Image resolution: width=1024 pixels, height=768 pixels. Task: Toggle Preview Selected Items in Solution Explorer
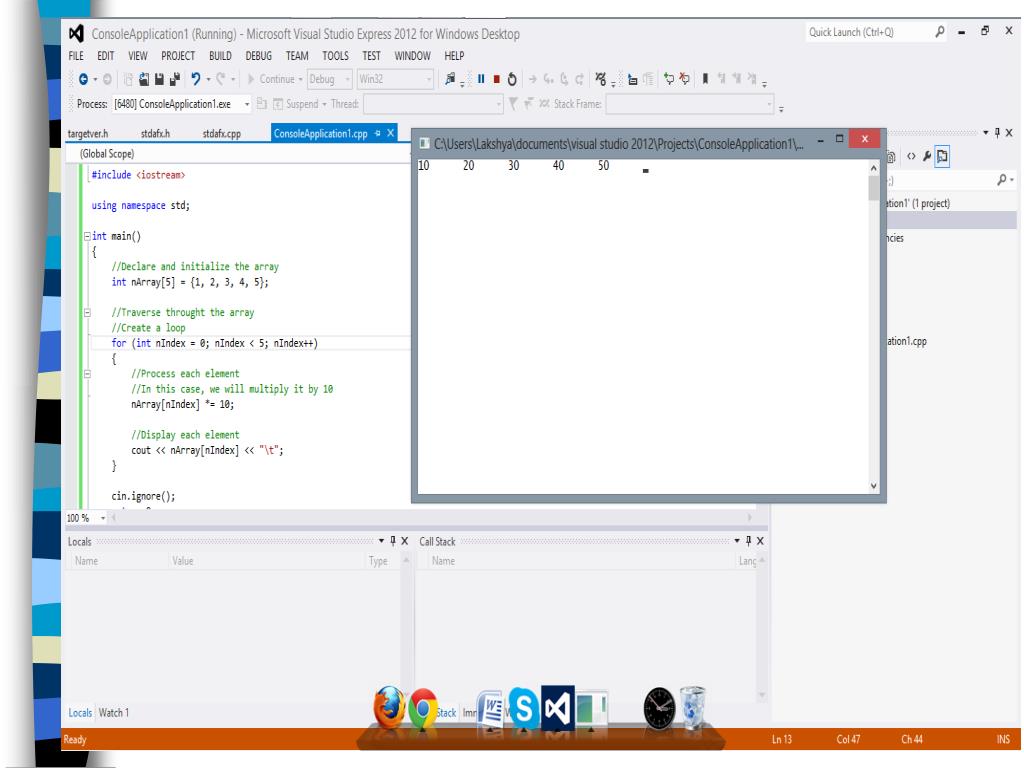(942, 156)
